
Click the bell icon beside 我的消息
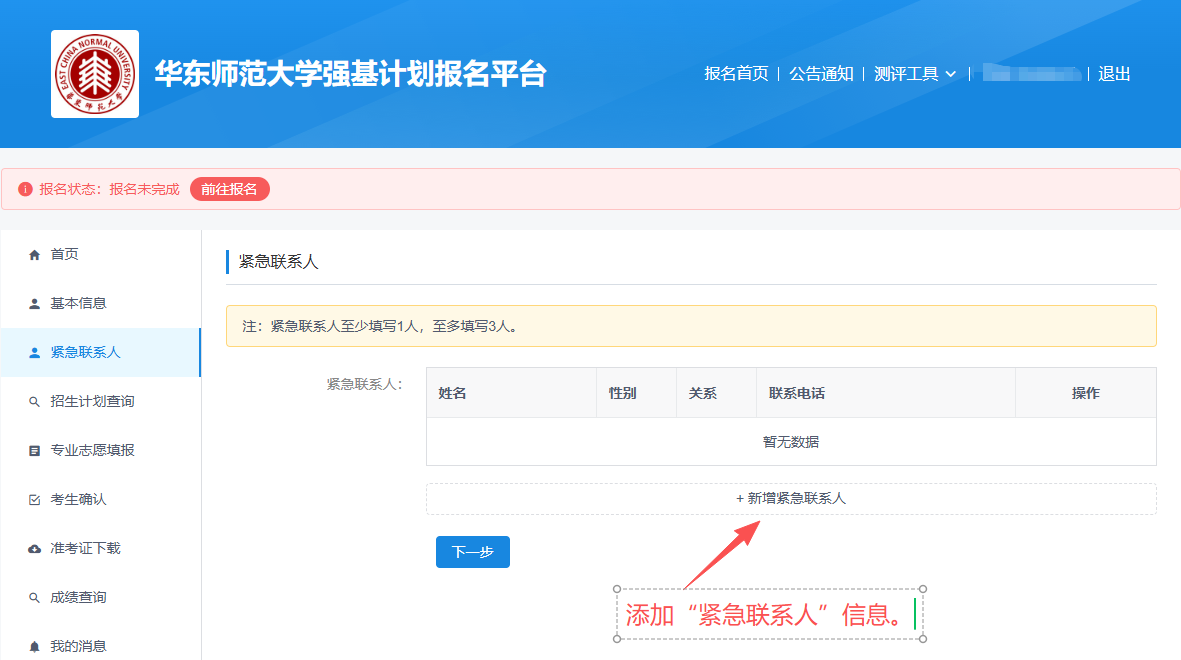click(x=35, y=646)
